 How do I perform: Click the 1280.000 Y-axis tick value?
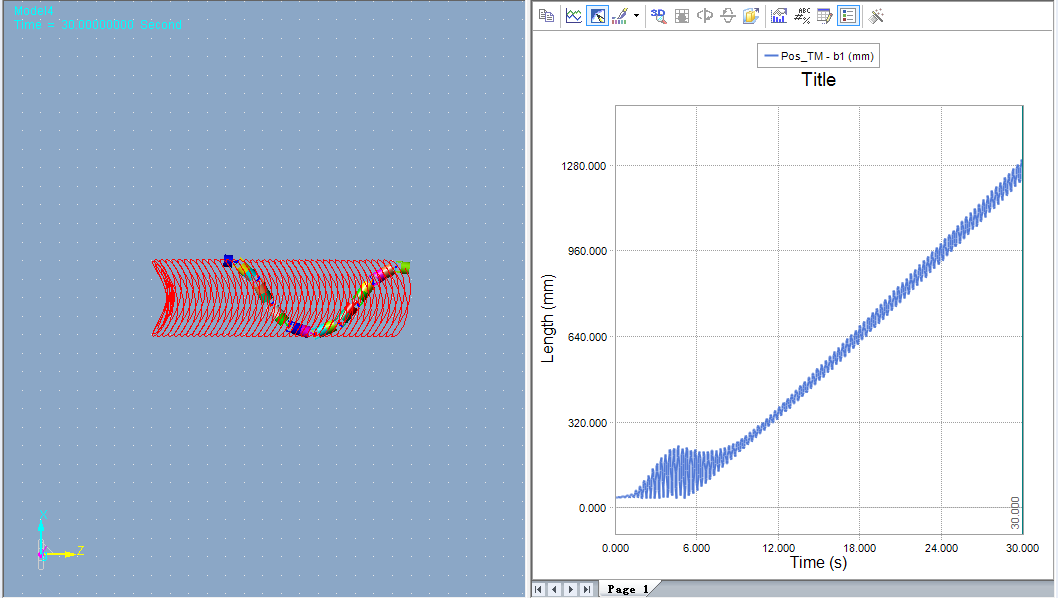pos(584,166)
